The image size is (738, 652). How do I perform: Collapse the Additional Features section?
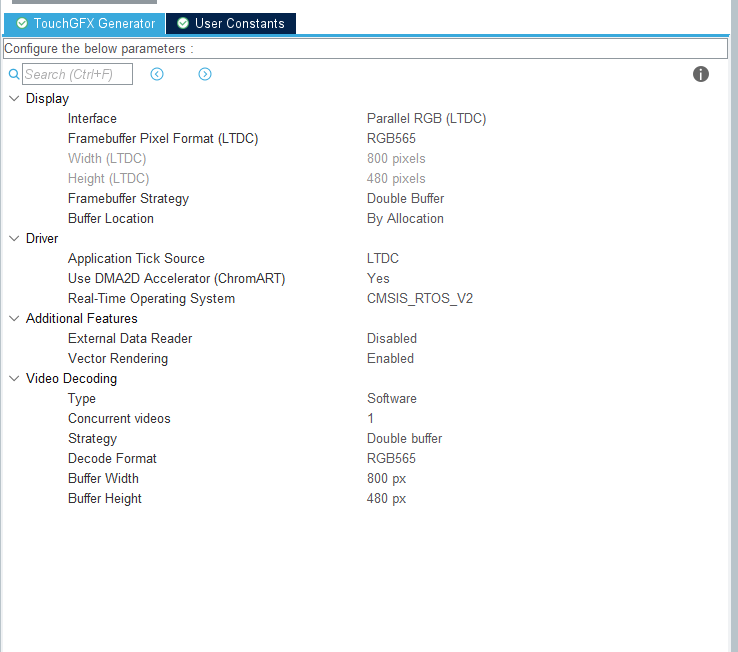click(x=14, y=318)
